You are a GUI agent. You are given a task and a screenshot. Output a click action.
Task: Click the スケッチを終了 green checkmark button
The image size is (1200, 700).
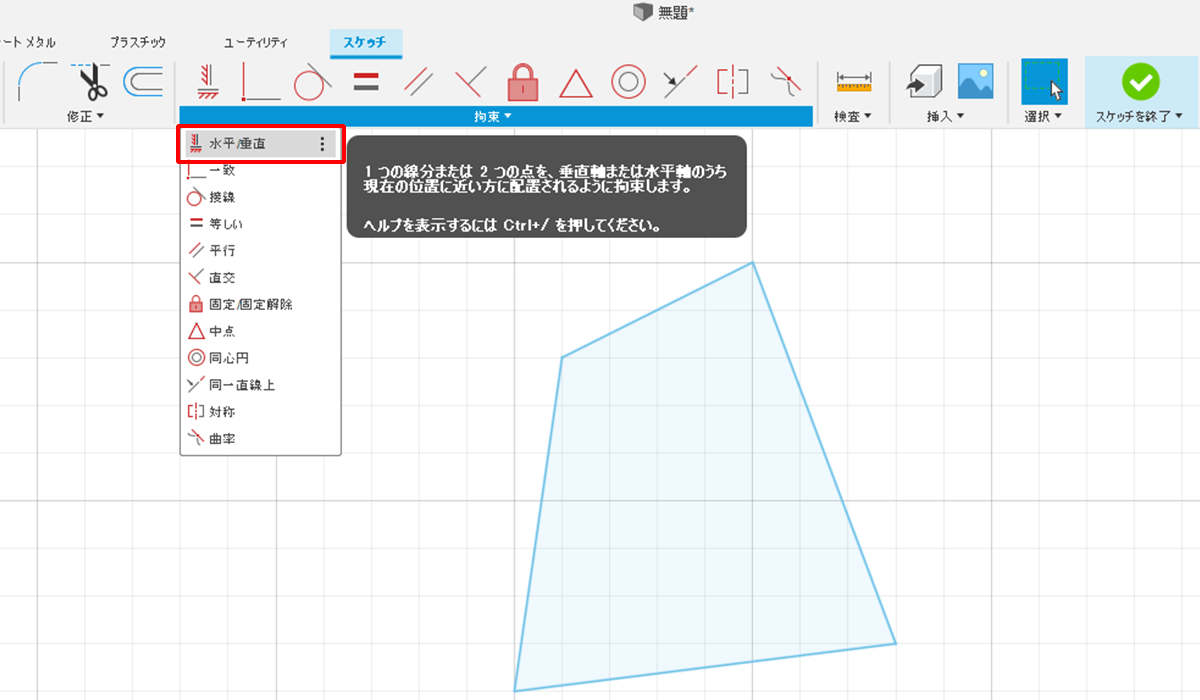point(1140,82)
